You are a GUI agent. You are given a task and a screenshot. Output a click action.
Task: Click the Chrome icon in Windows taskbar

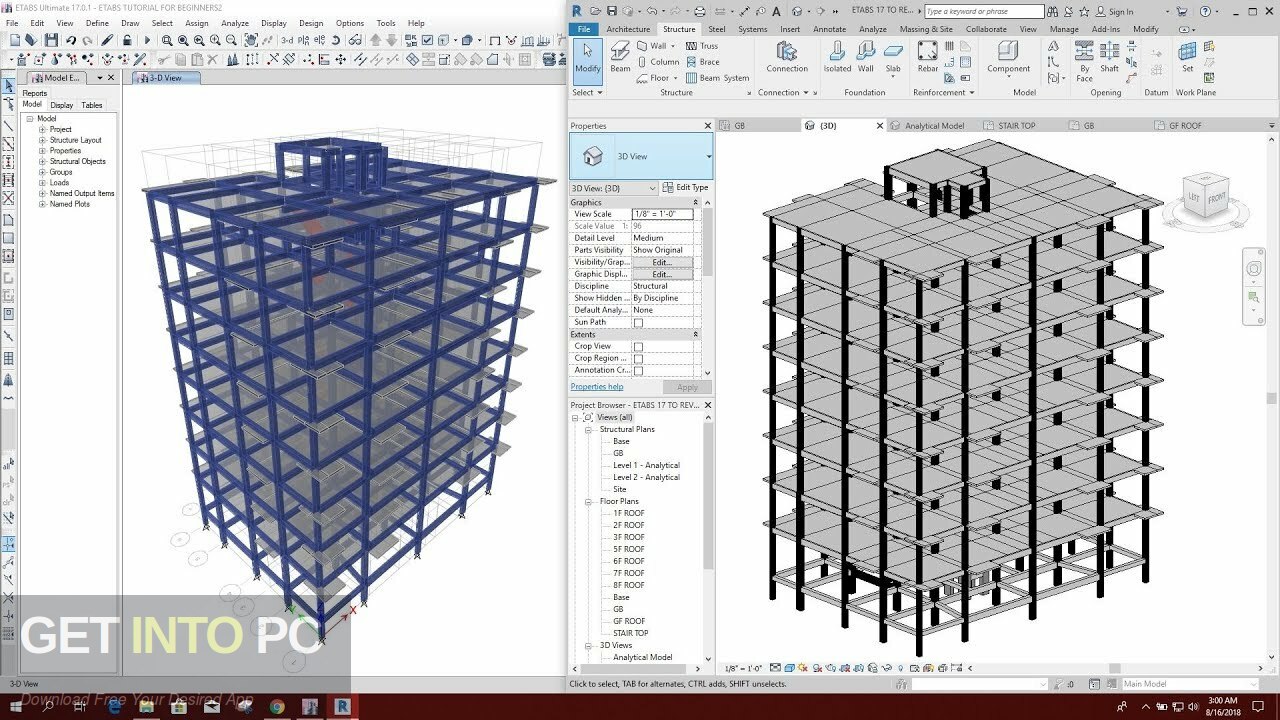(277, 707)
